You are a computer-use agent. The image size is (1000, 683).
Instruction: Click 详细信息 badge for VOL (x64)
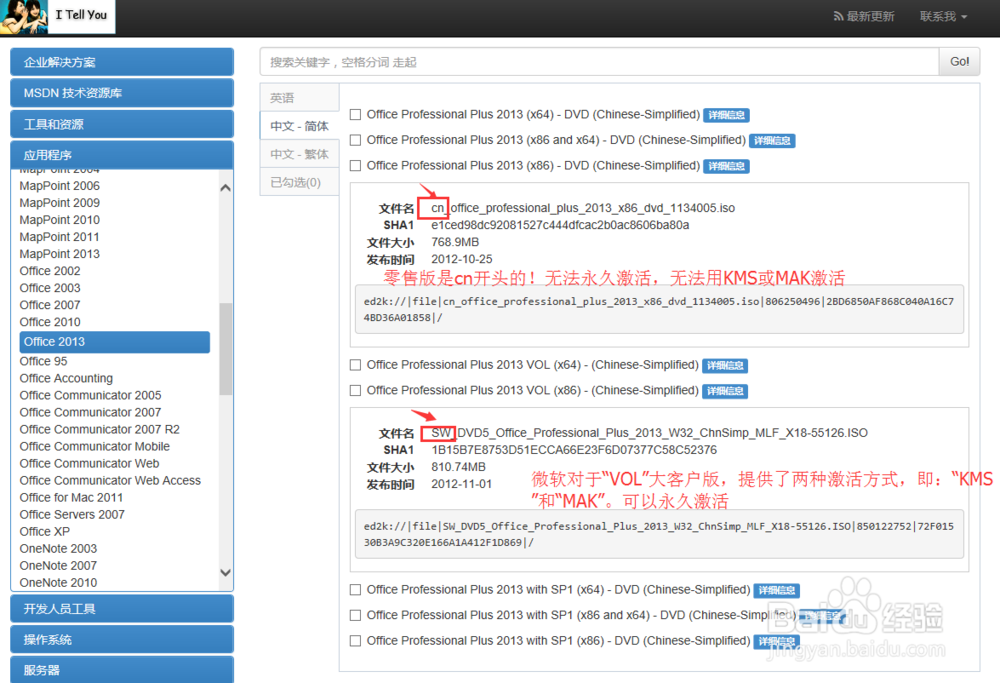point(725,365)
